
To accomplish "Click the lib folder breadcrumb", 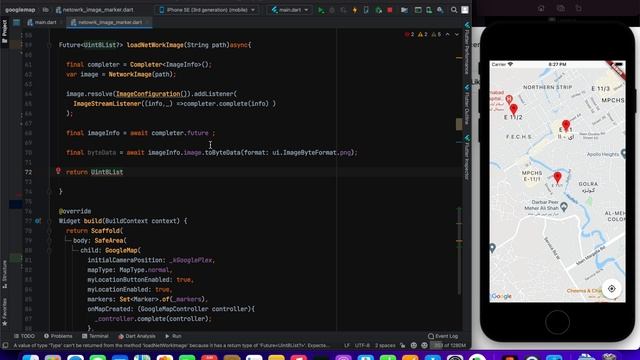I will point(45,10).
